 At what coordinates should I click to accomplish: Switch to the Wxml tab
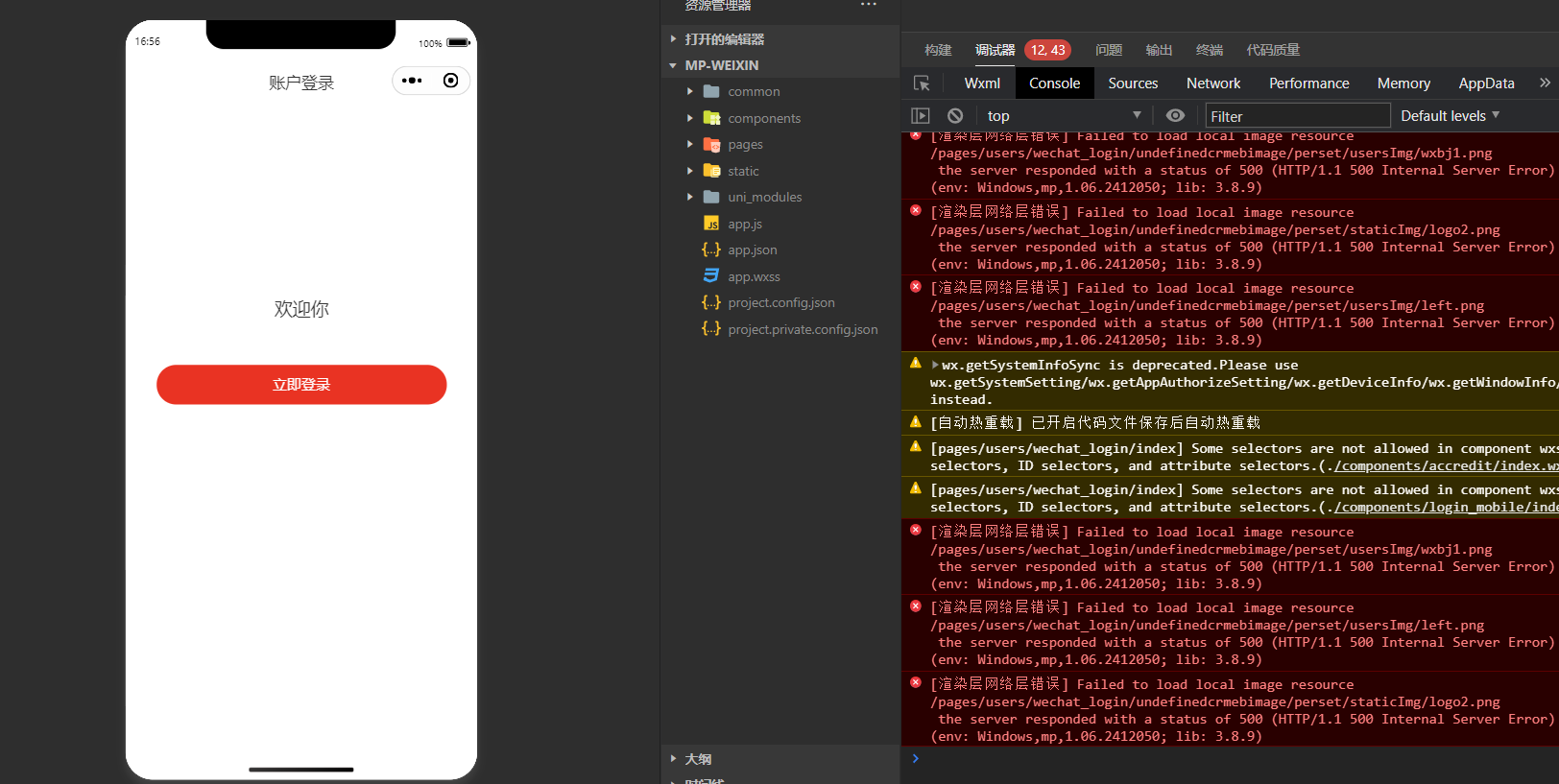(982, 83)
